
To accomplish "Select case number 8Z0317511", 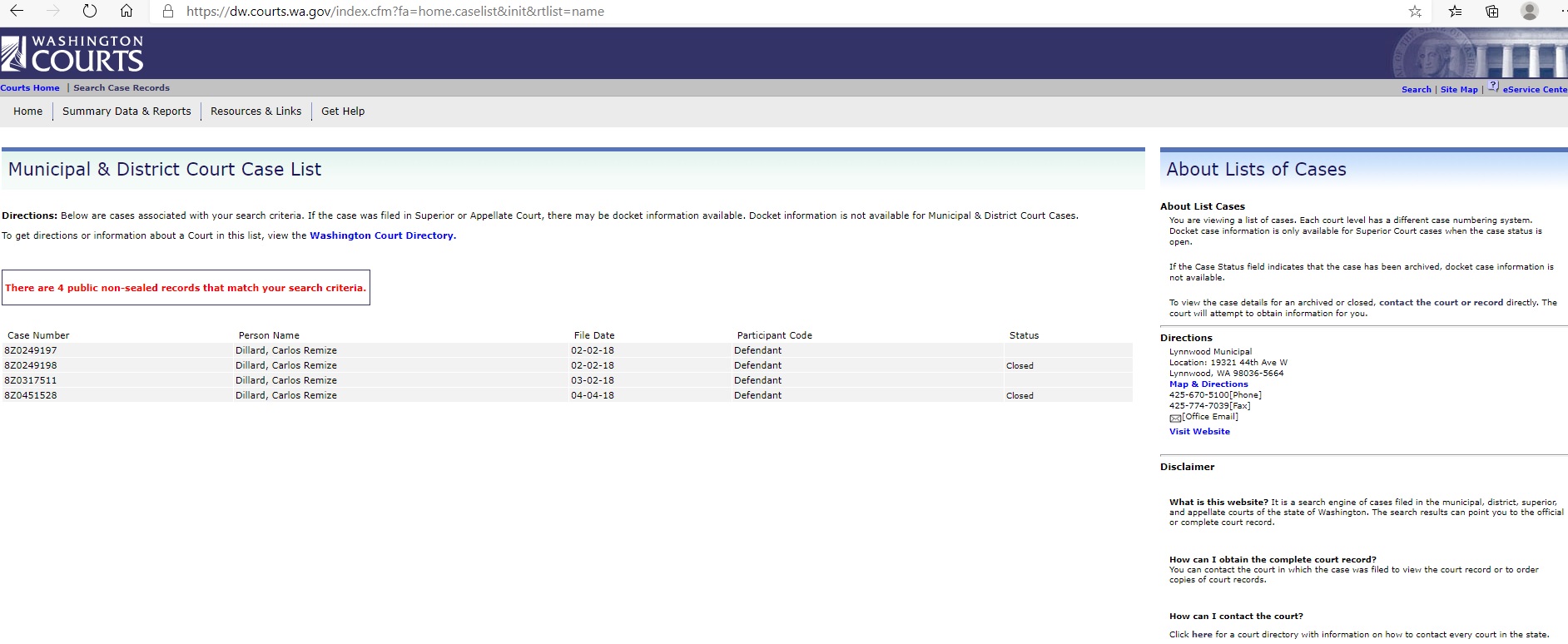I will 31,380.
